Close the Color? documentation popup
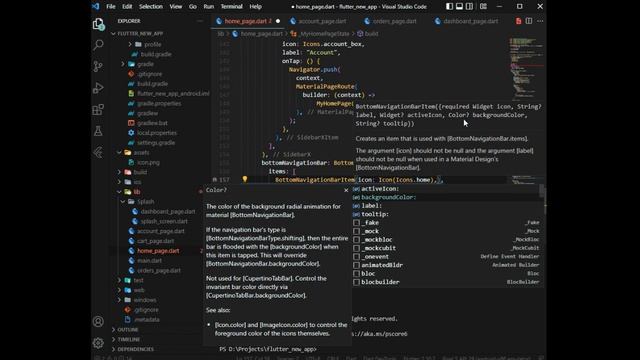640x360 pixels. (346, 190)
